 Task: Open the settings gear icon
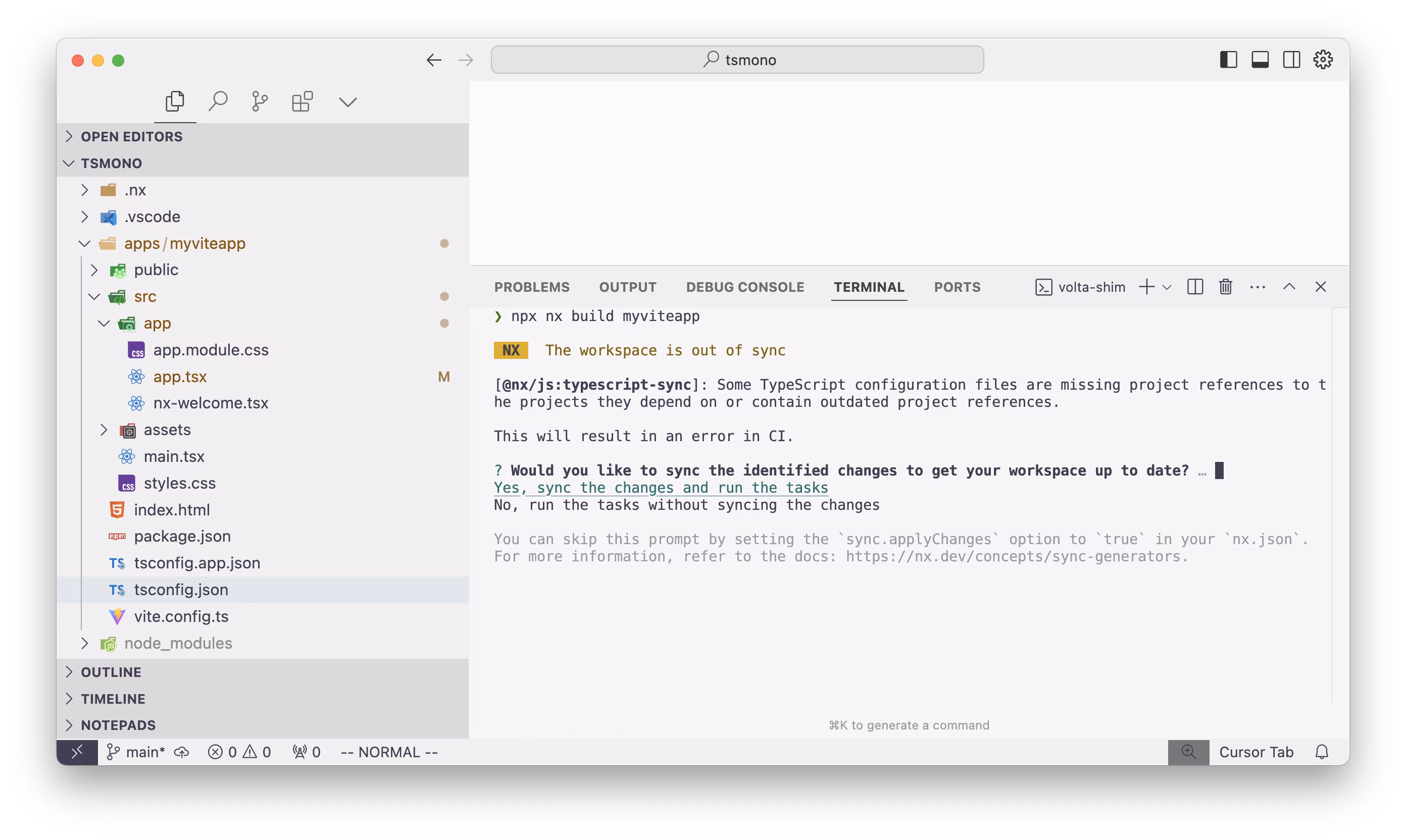1323,60
